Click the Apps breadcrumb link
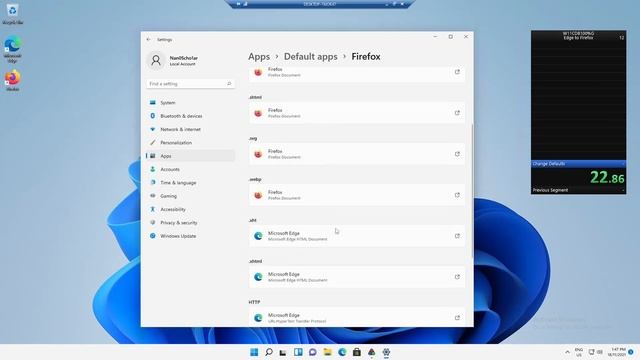 coord(259,57)
